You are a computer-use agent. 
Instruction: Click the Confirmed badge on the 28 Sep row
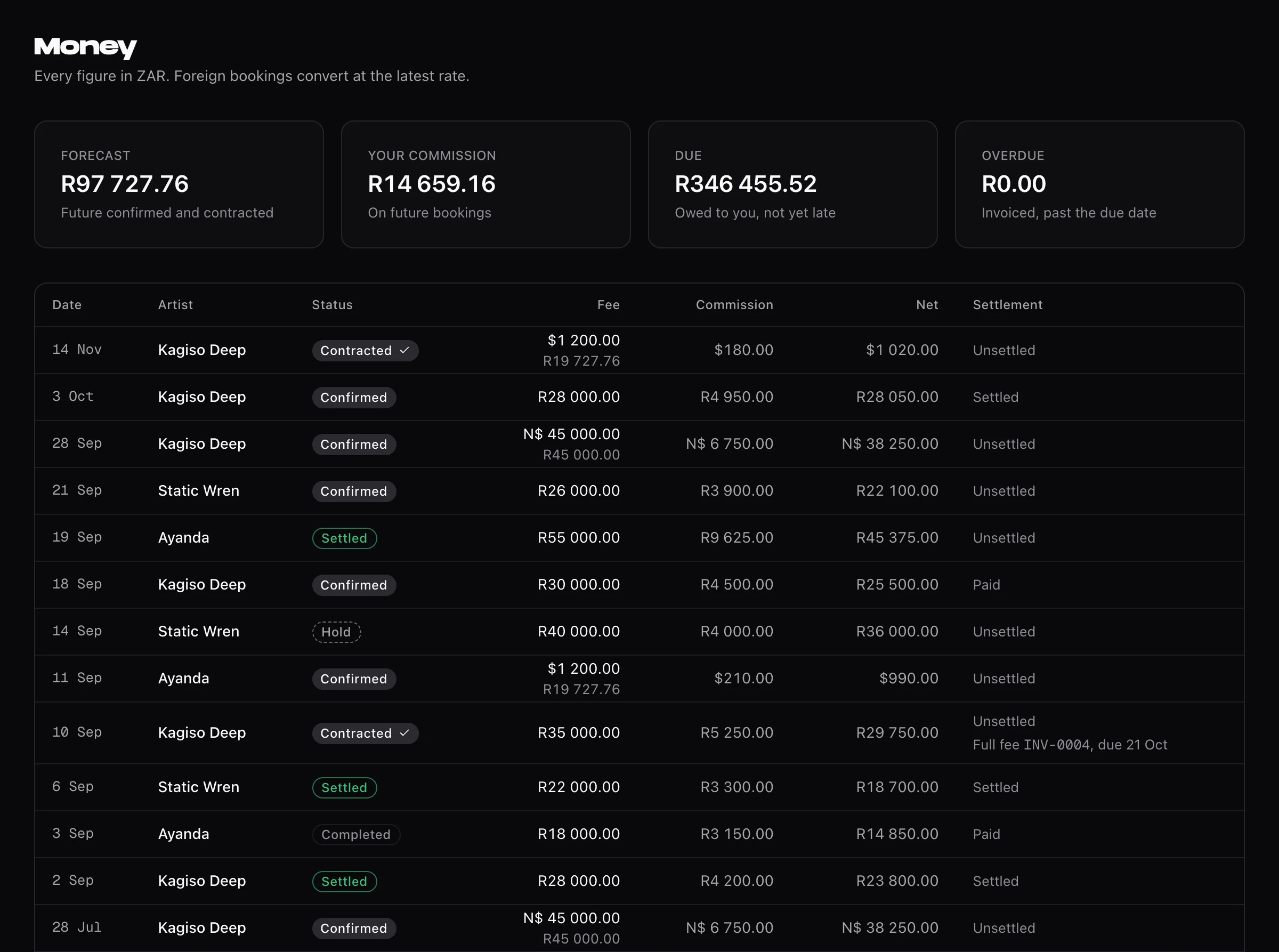point(354,445)
